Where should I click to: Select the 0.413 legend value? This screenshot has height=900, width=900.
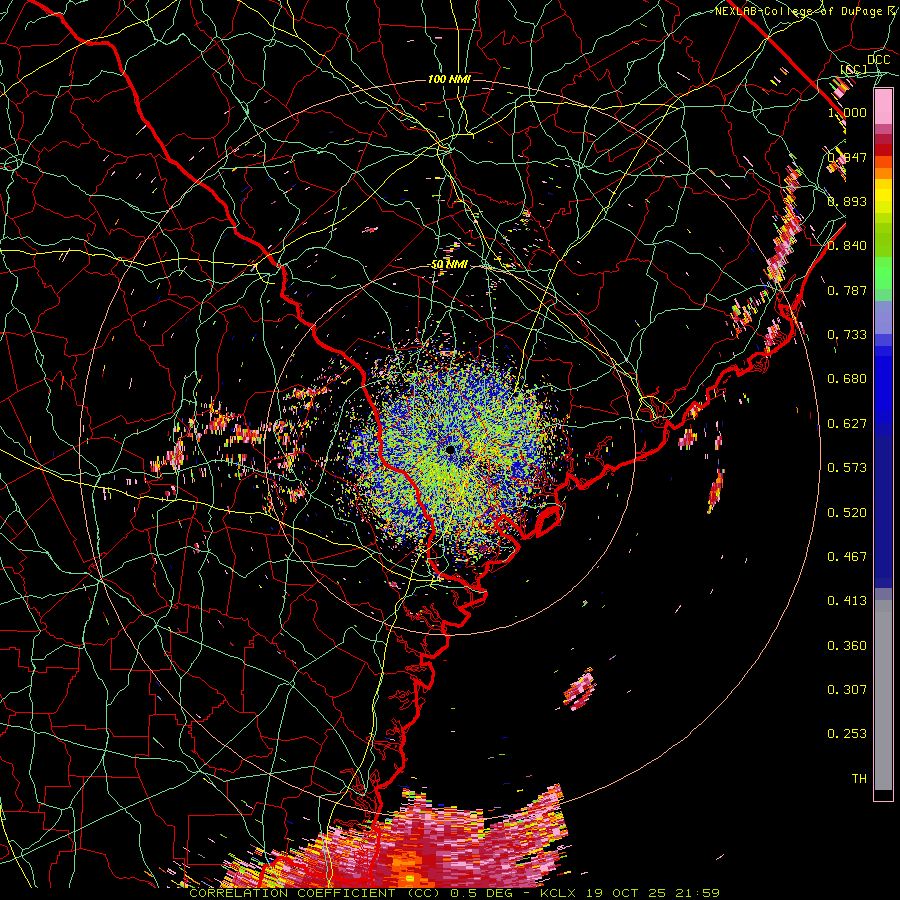pos(847,601)
